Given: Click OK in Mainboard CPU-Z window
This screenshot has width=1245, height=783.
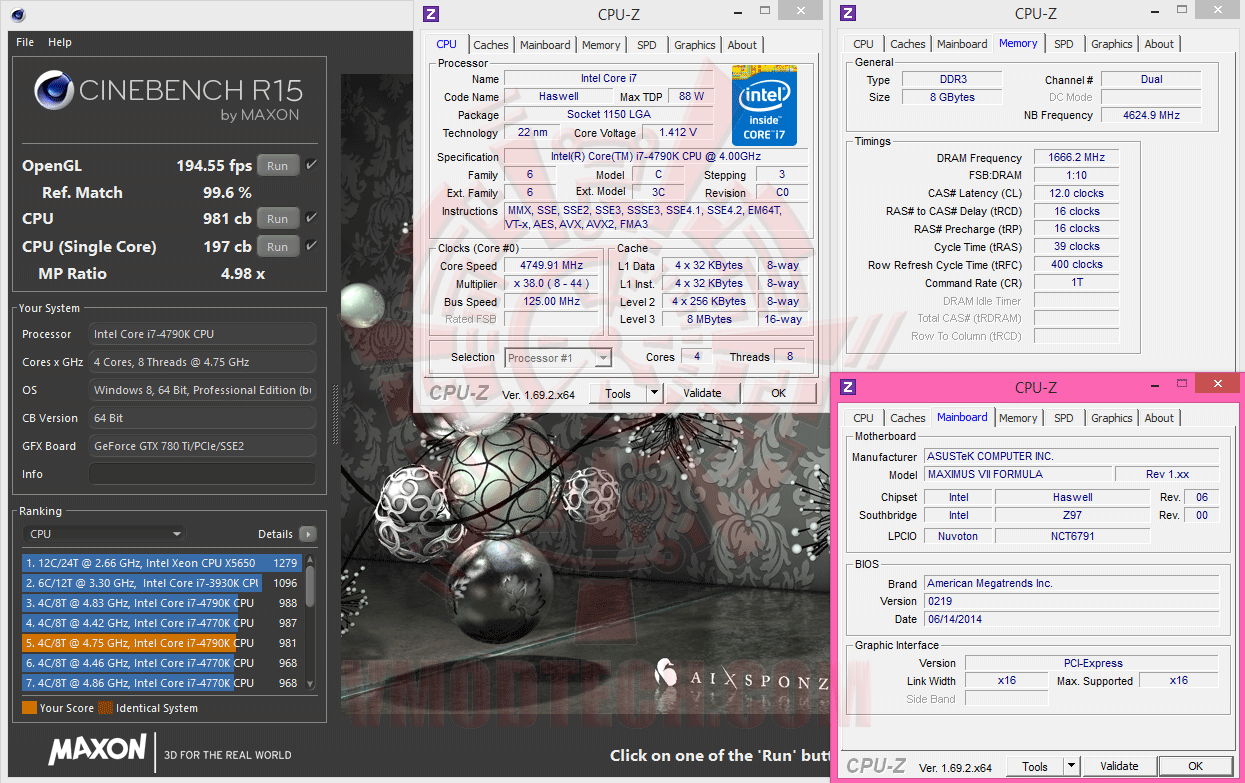Looking at the screenshot, I should click(1195, 767).
